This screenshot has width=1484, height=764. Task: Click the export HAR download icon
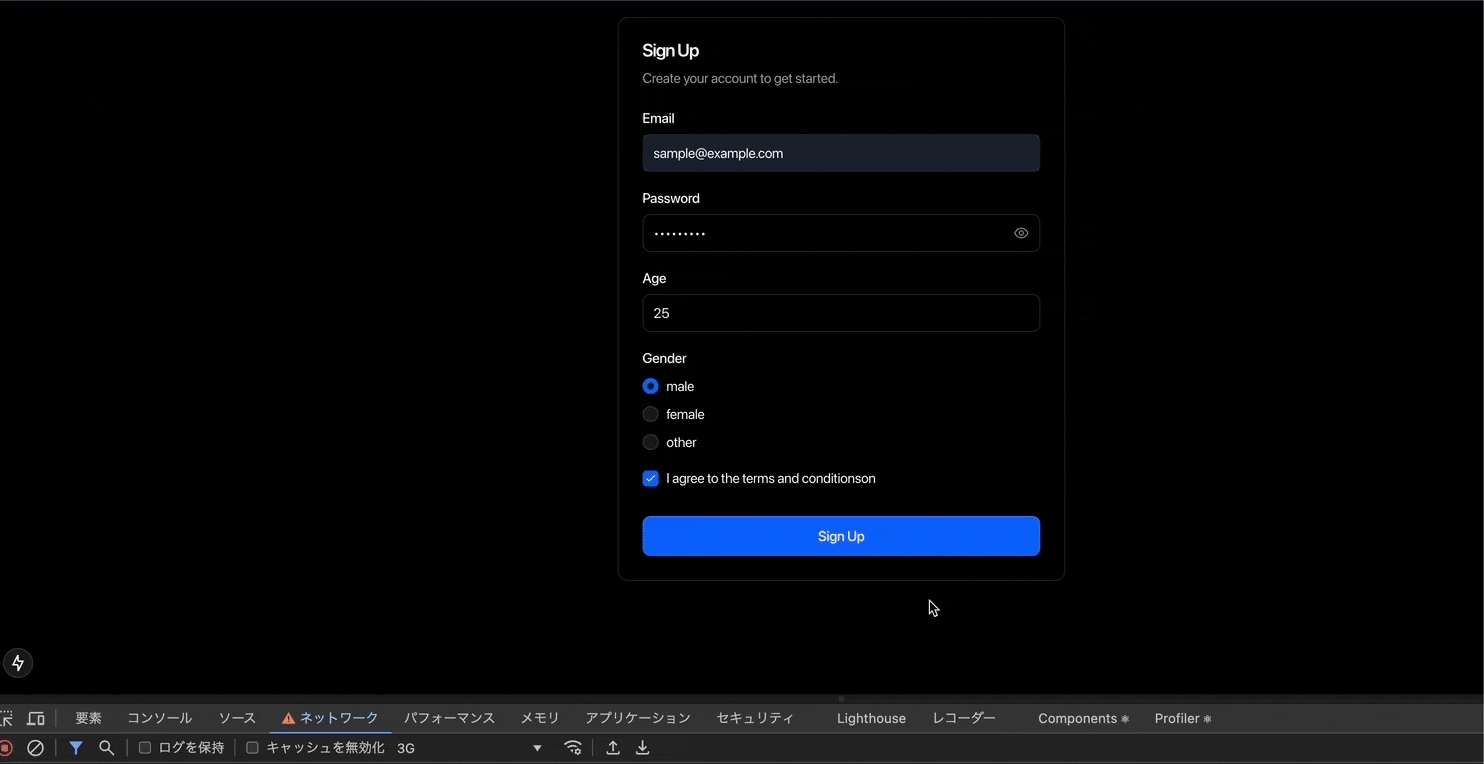643,748
